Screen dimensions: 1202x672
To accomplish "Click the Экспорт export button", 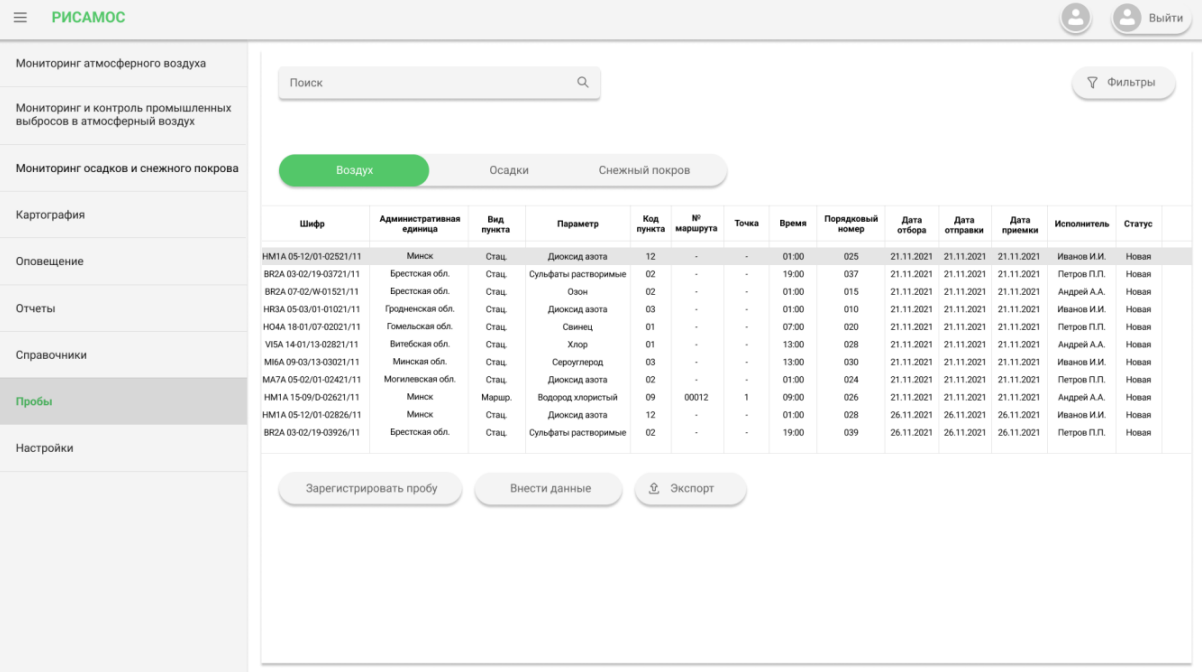I will click(x=690, y=489).
